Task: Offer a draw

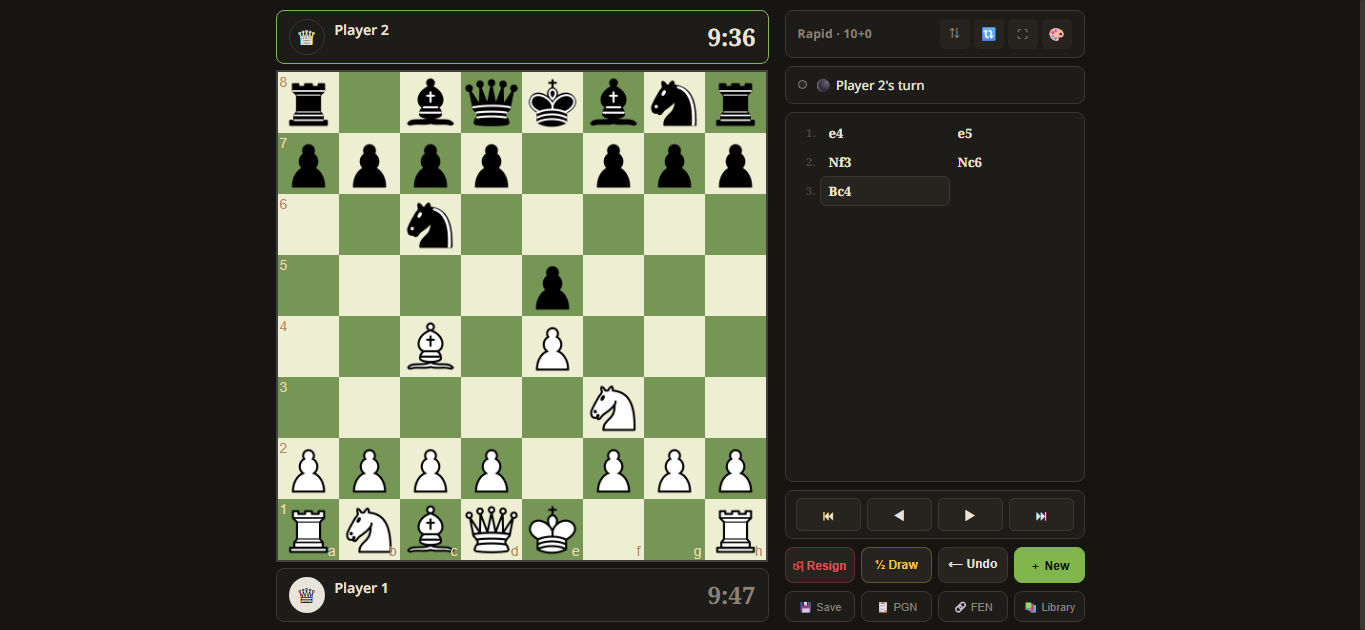Action: click(896, 565)
